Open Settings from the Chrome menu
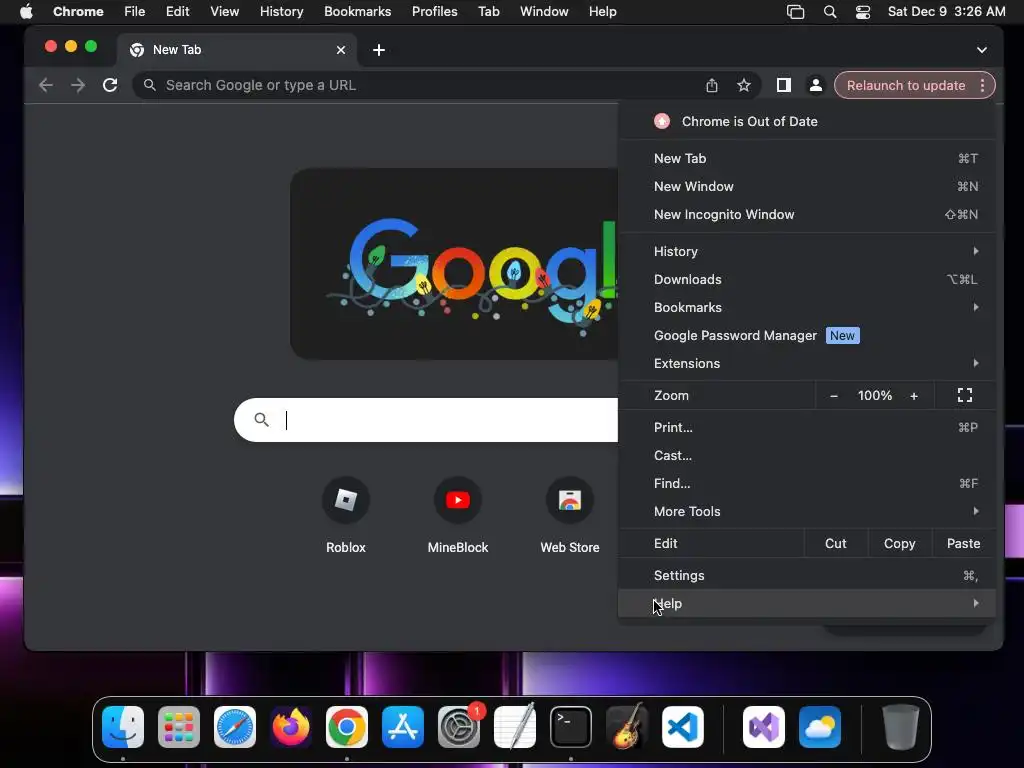Image resolution: width=1024 pixels, height=768 pixels. 807,575
